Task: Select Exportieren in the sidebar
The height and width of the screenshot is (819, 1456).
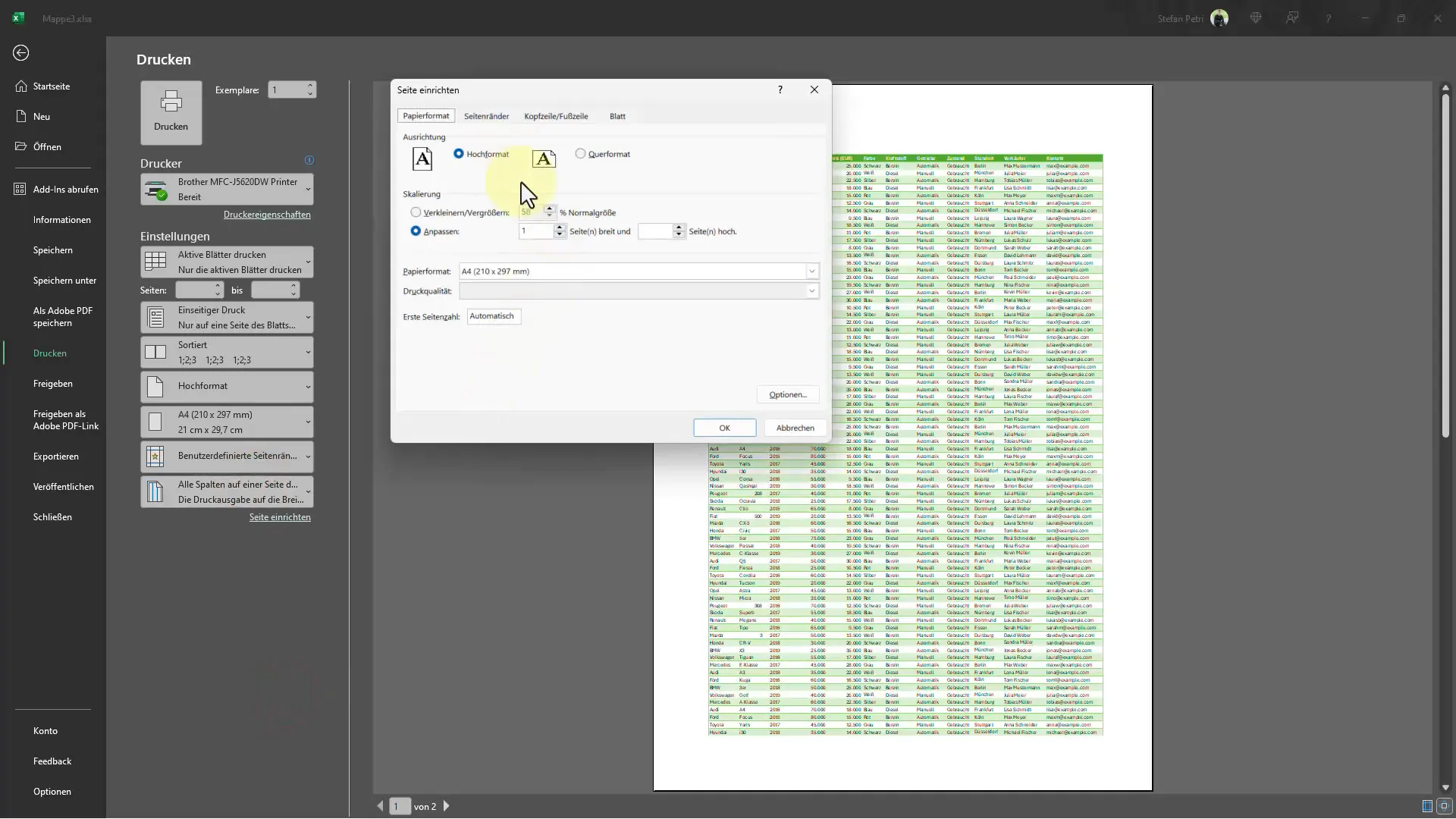Action: pyautogui.click(x=56, y=457)
